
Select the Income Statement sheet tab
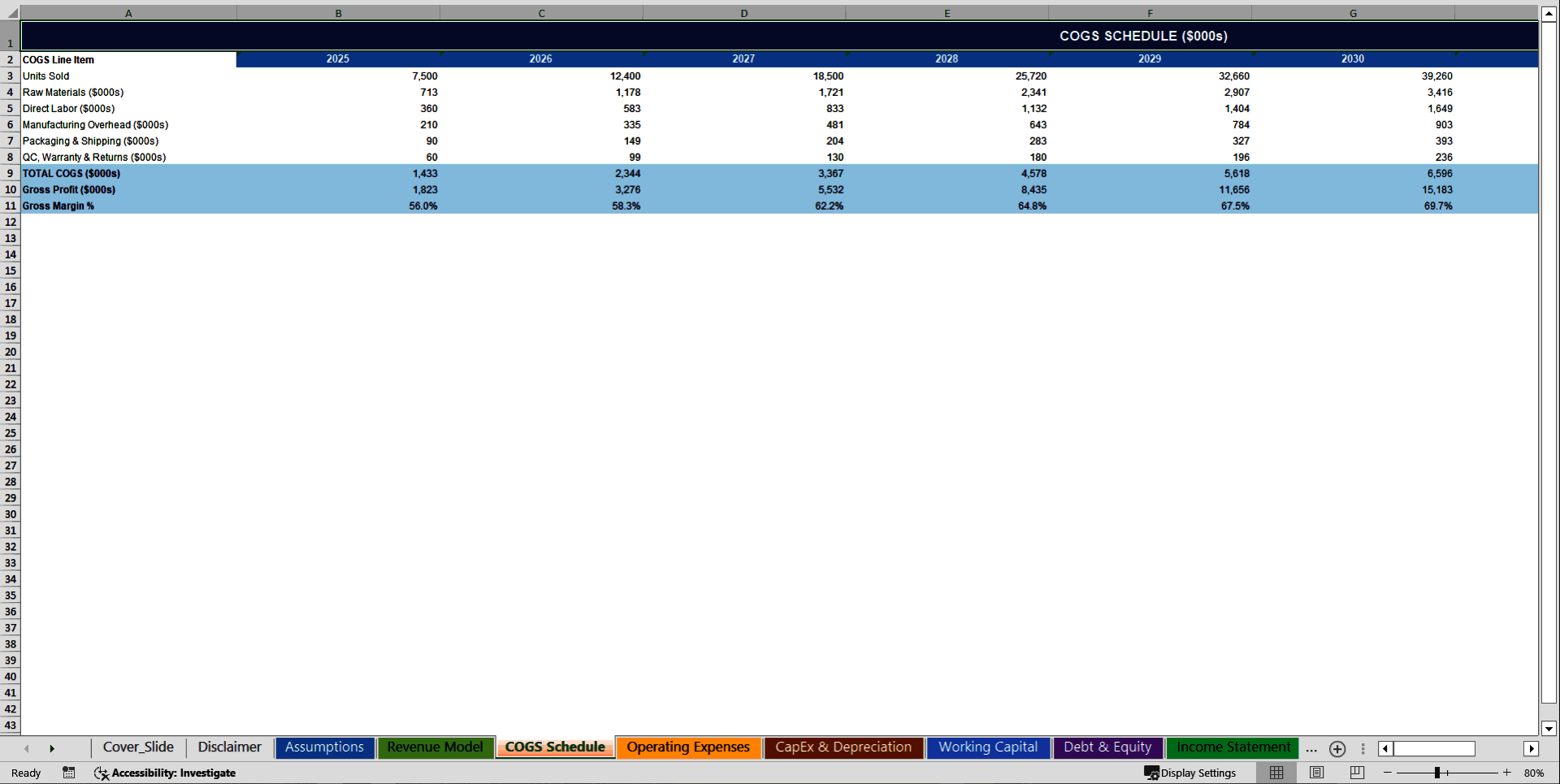1233,747
